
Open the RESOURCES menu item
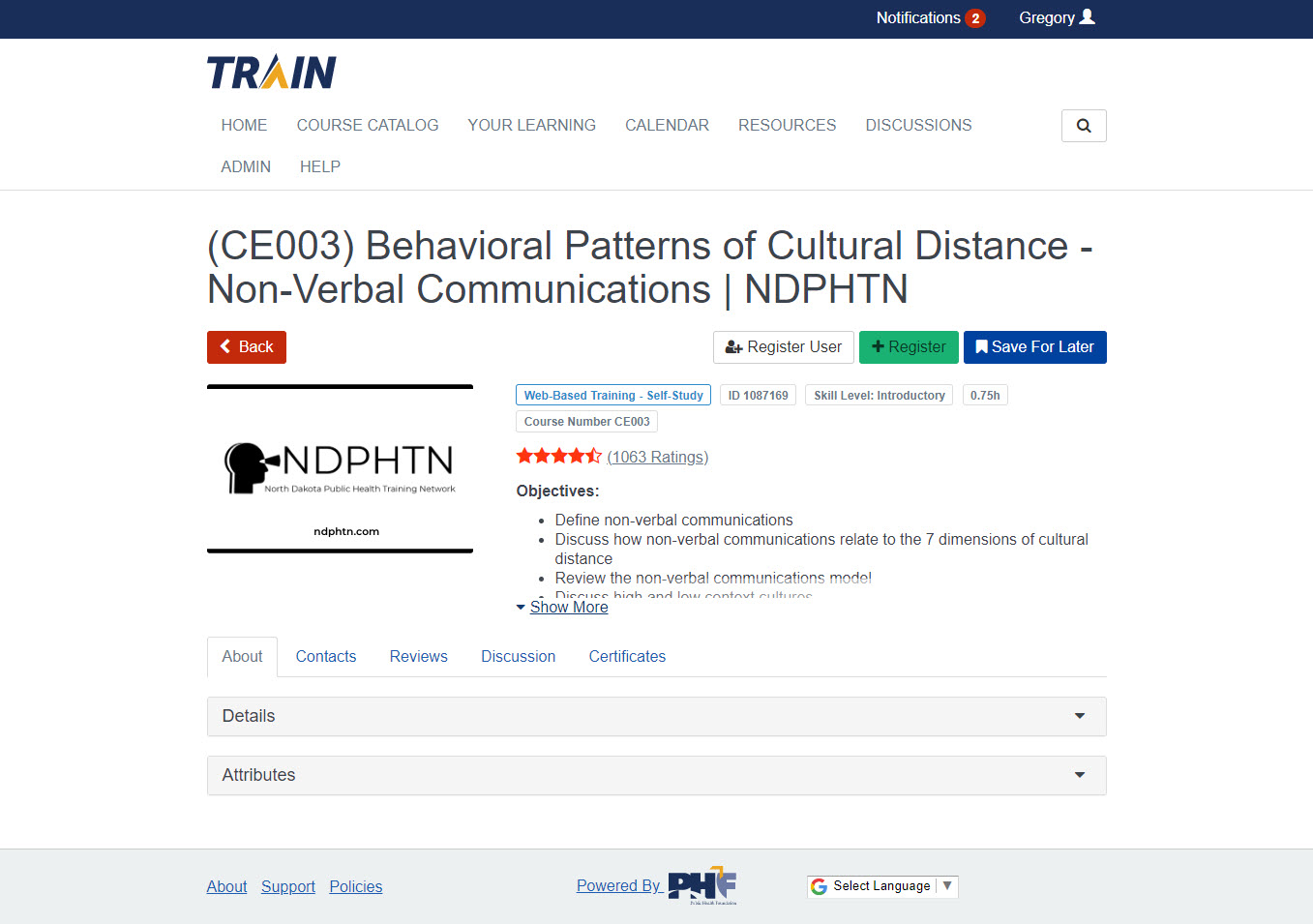[787, 125]
